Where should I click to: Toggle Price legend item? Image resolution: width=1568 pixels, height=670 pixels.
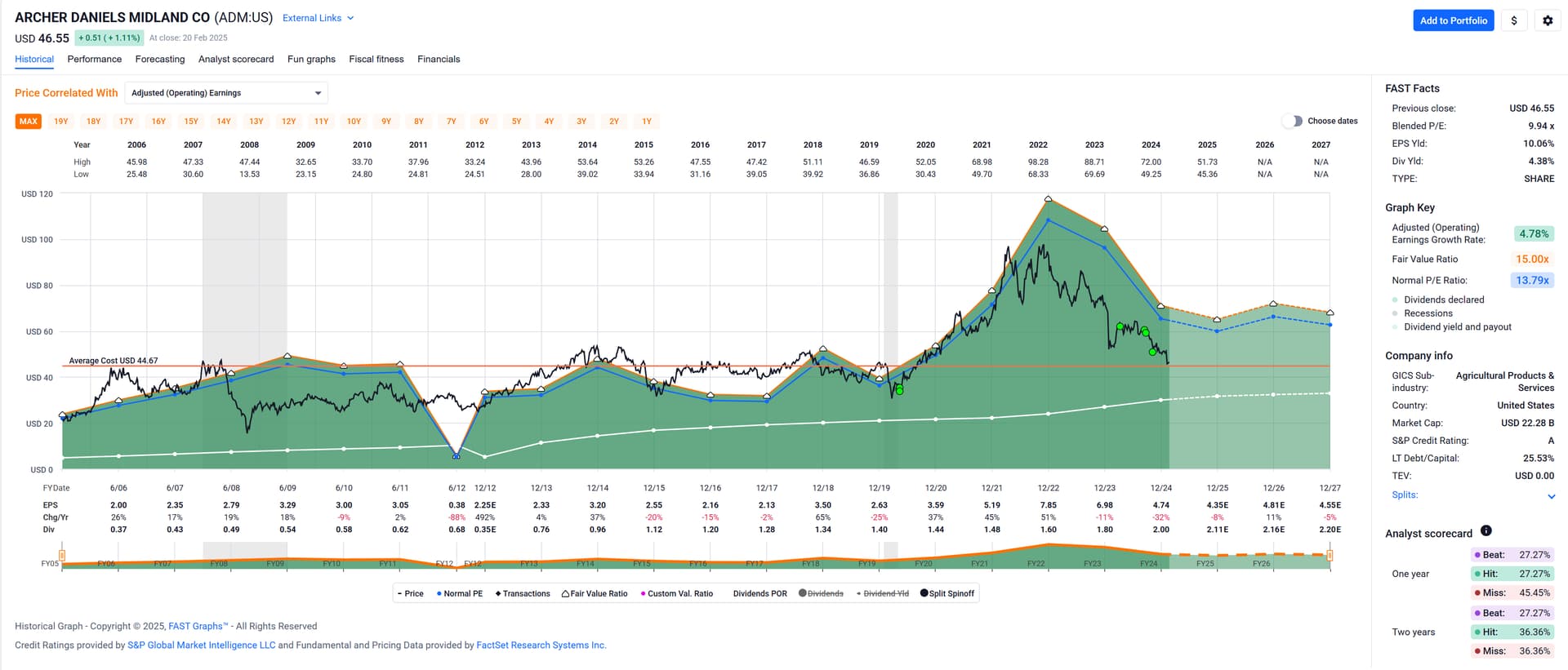click(x=411, y=593)
